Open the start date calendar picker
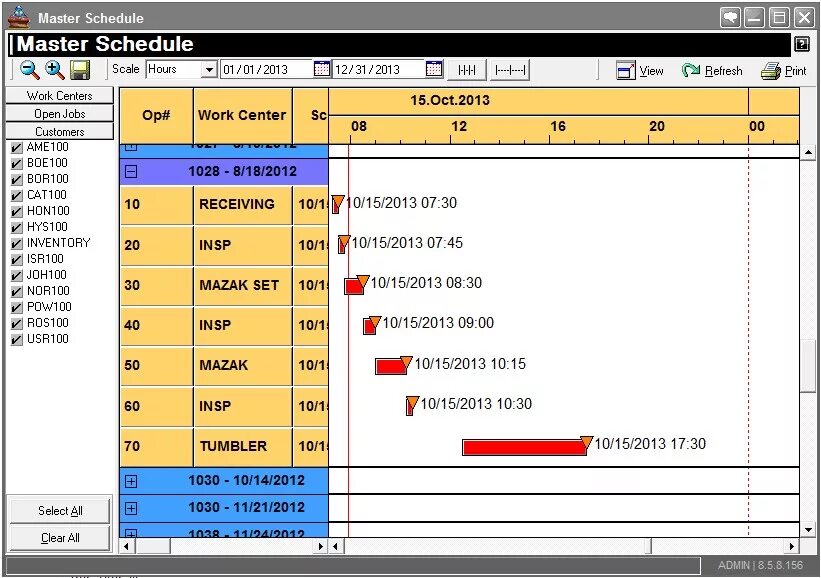Image resolution: width=821 pixels, height=578 pixels. 321,69
